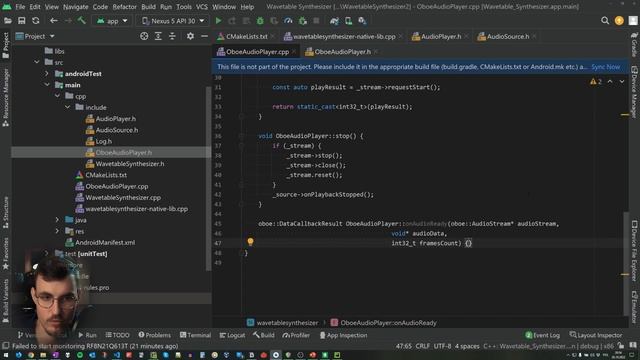Image resolution: width=640 pixels, height=360 pixels.
Task: Click the Debug app bug icon
Action: click(x=260, y=20)
